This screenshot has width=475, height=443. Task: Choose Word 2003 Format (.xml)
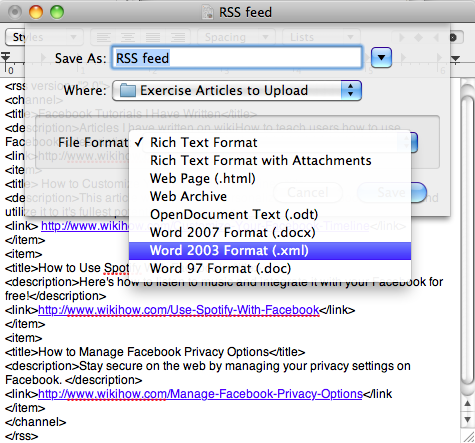tap(270, 251)
